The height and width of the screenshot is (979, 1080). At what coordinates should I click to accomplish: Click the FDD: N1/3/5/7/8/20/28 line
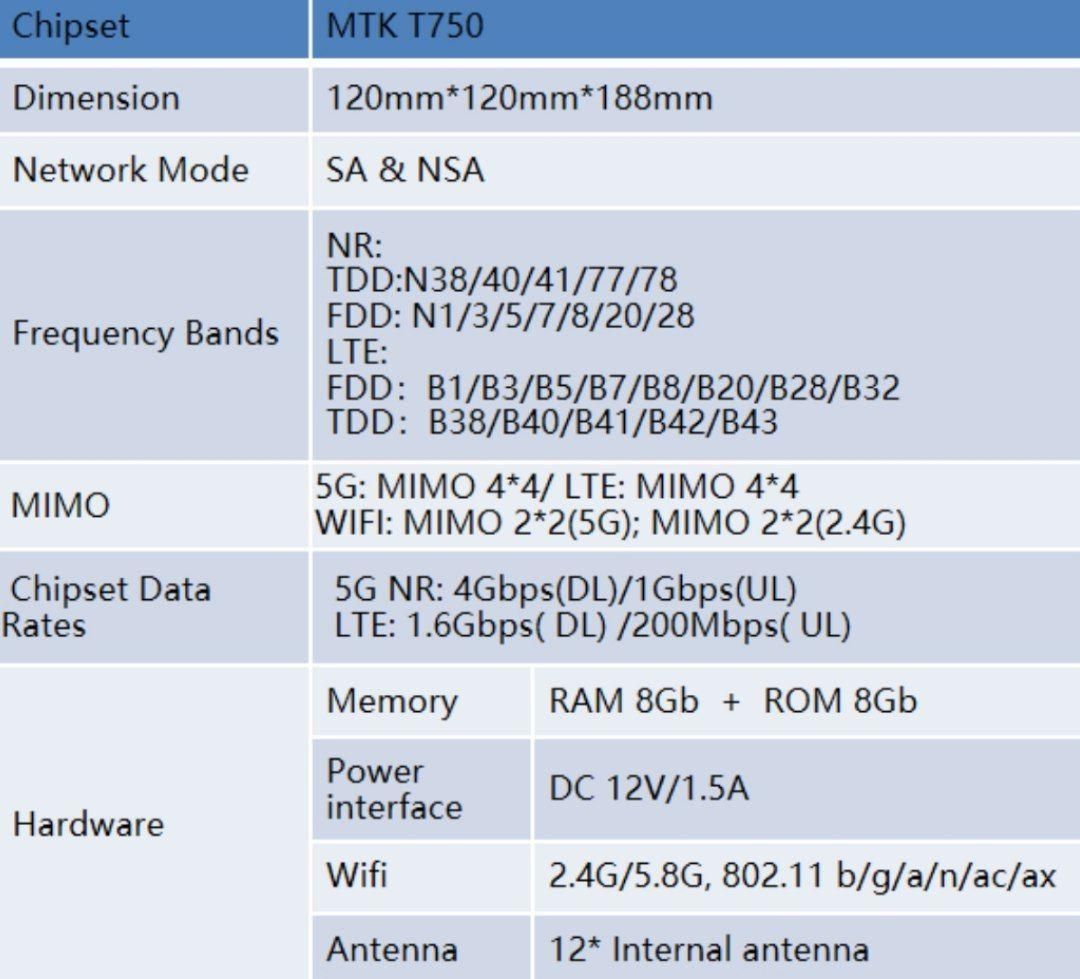coord(510,316)
